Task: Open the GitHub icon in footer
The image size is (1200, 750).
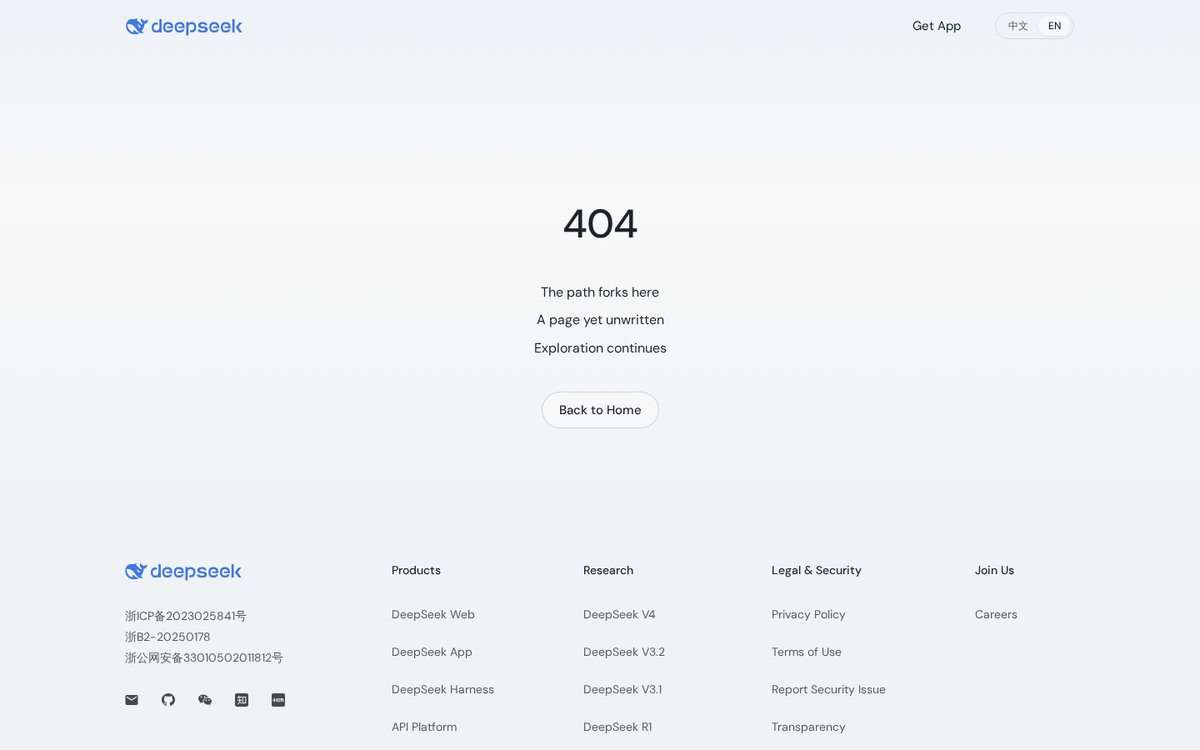Action: (168, 700)
